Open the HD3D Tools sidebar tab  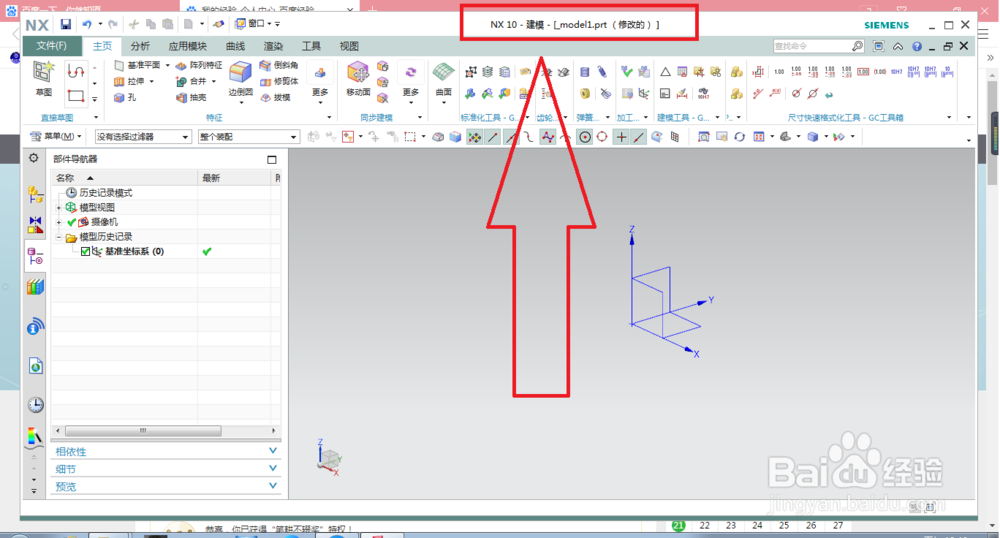[35, 327]
